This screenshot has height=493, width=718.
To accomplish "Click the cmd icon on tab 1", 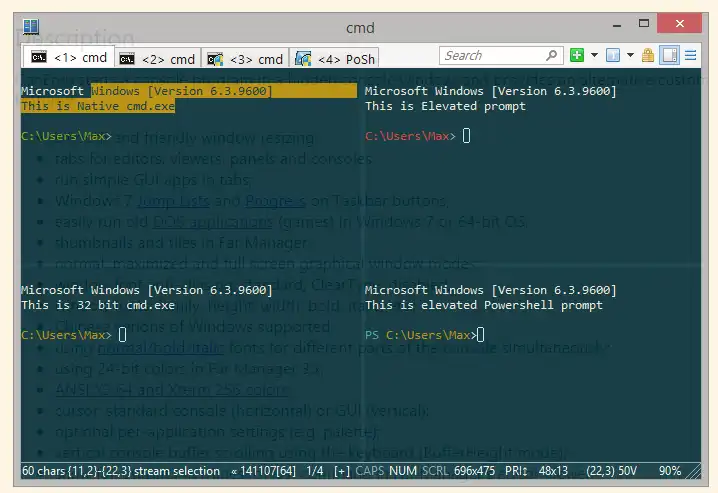I will (x=39, y=57).
